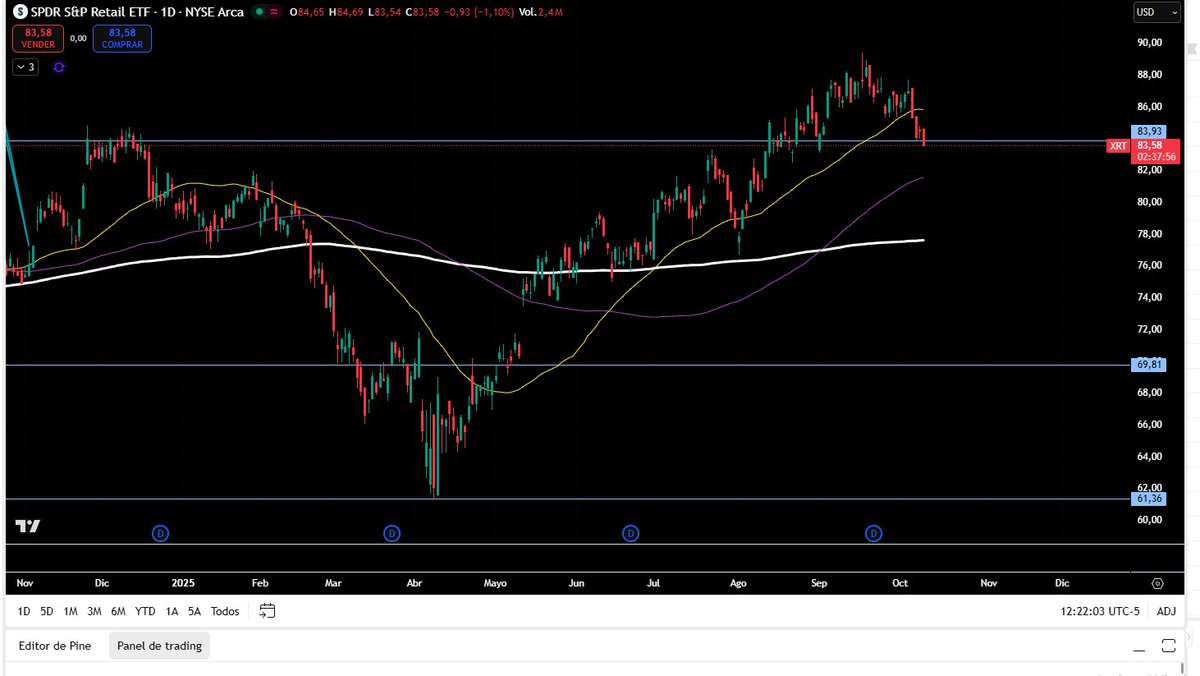The width and height of the screenshot is (1200, 676).
Task: Open the go-to-date calendar icon
Action: coord(266,611)
